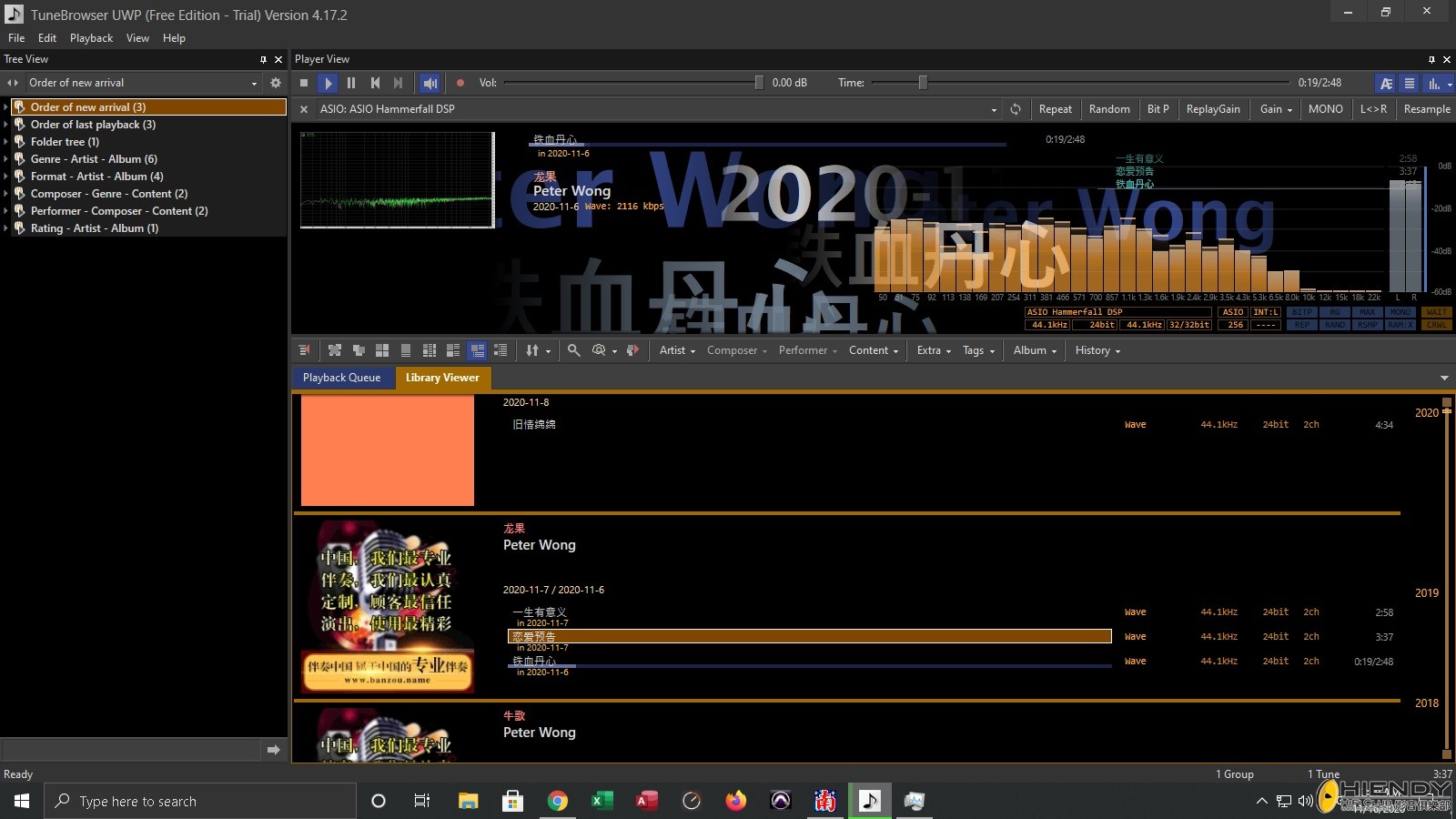Viewport: 1456px width, 819px height.
Task: Skip to the previous track
Action: click(x=375, y=83)
